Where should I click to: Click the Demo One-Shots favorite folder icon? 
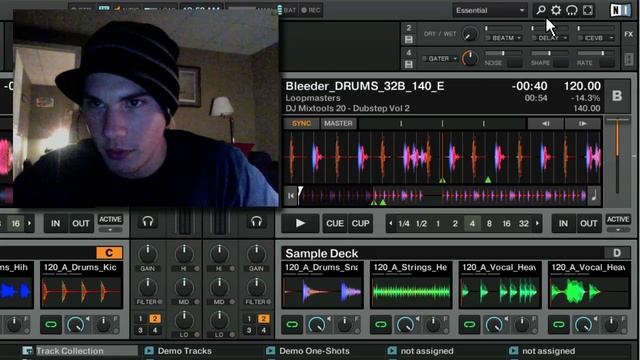(270, 351)
